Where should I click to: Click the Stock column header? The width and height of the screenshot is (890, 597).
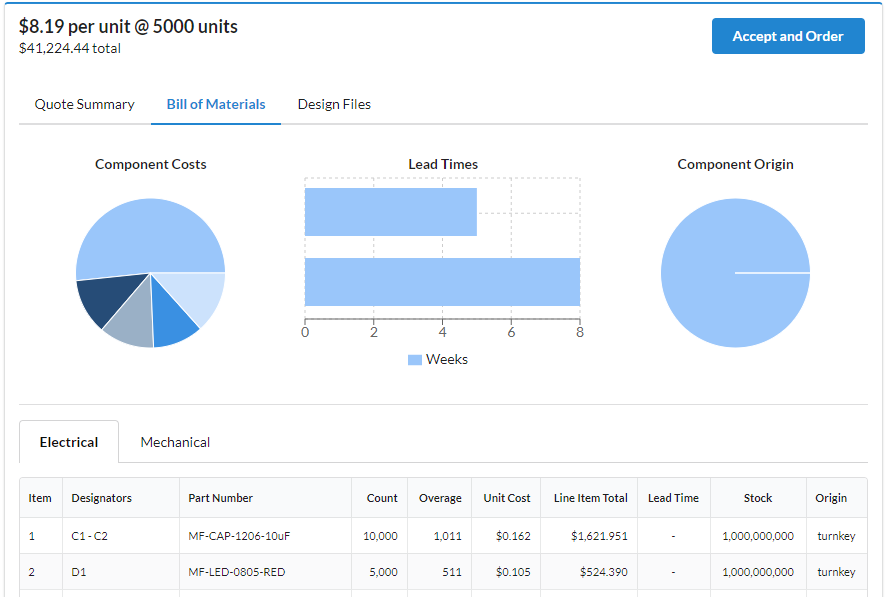point(757,498)
